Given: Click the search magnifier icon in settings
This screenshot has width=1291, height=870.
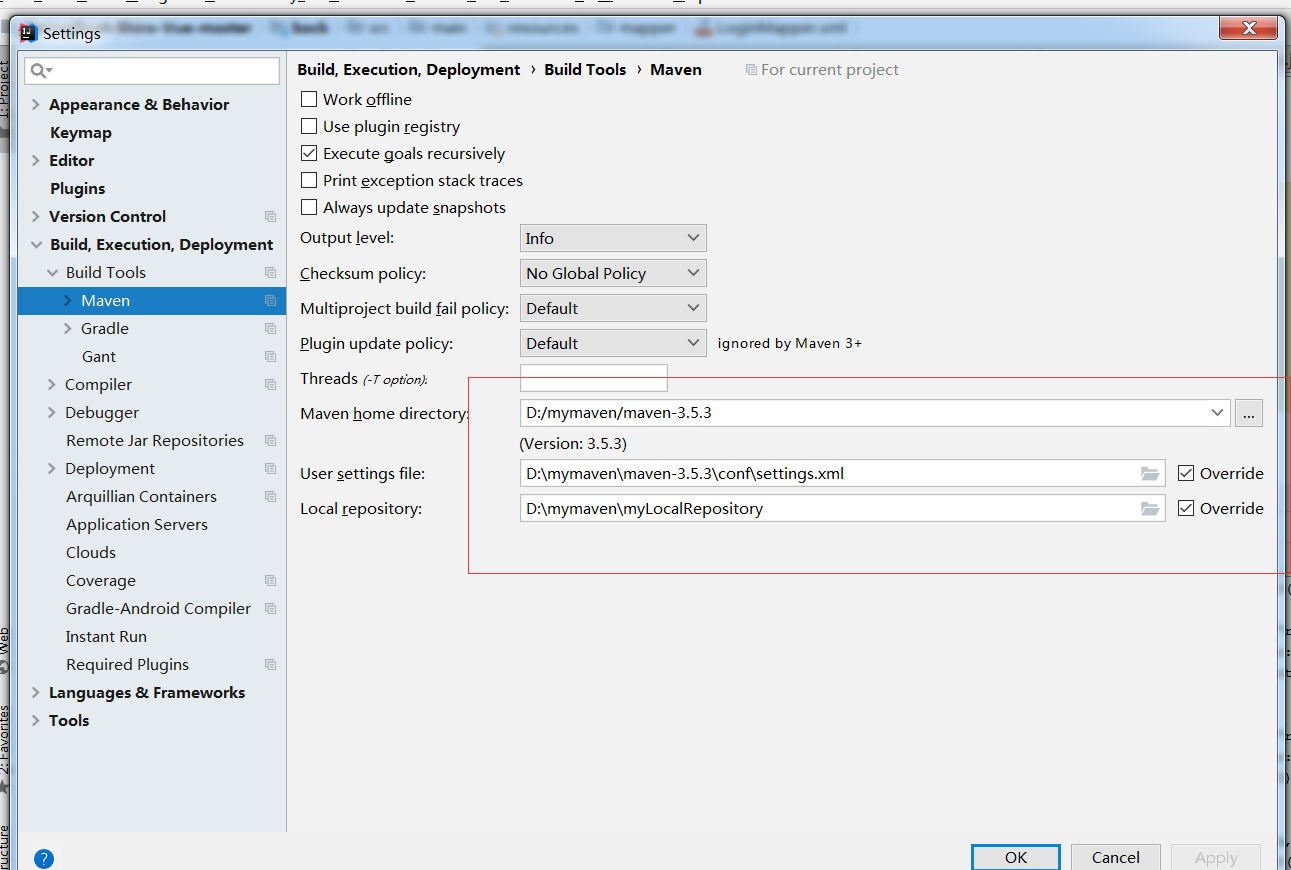Looking at the screenshot, I should click(x=39, y=71).
